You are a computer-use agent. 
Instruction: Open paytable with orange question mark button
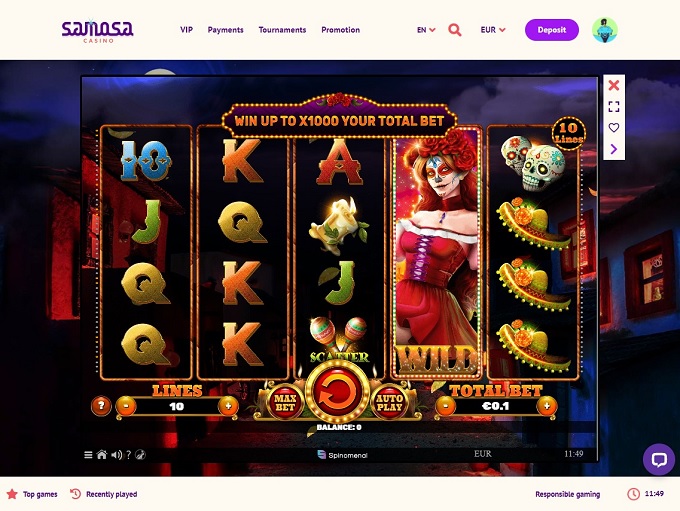pos(101,406)
